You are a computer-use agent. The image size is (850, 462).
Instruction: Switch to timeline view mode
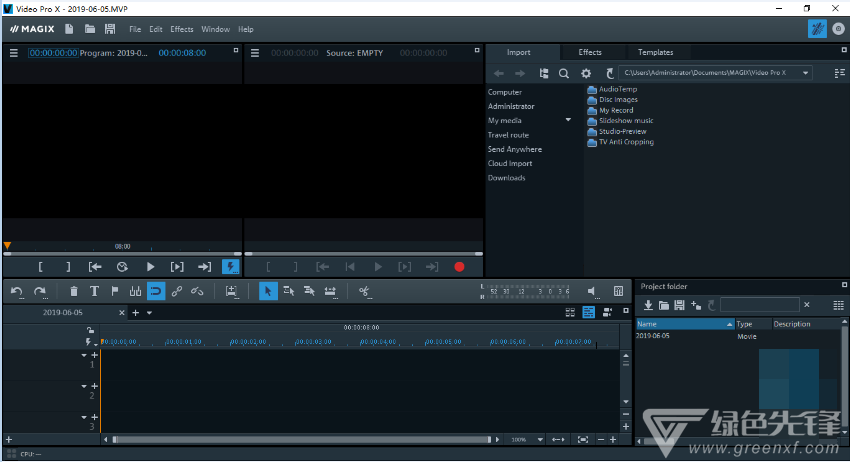[588, 312]
